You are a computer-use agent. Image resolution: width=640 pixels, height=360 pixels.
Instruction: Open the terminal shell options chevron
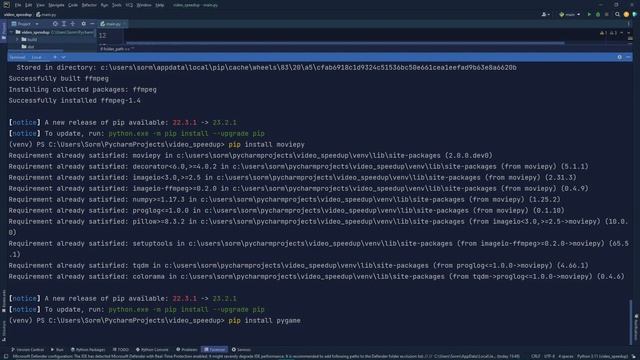click(64, 57)
